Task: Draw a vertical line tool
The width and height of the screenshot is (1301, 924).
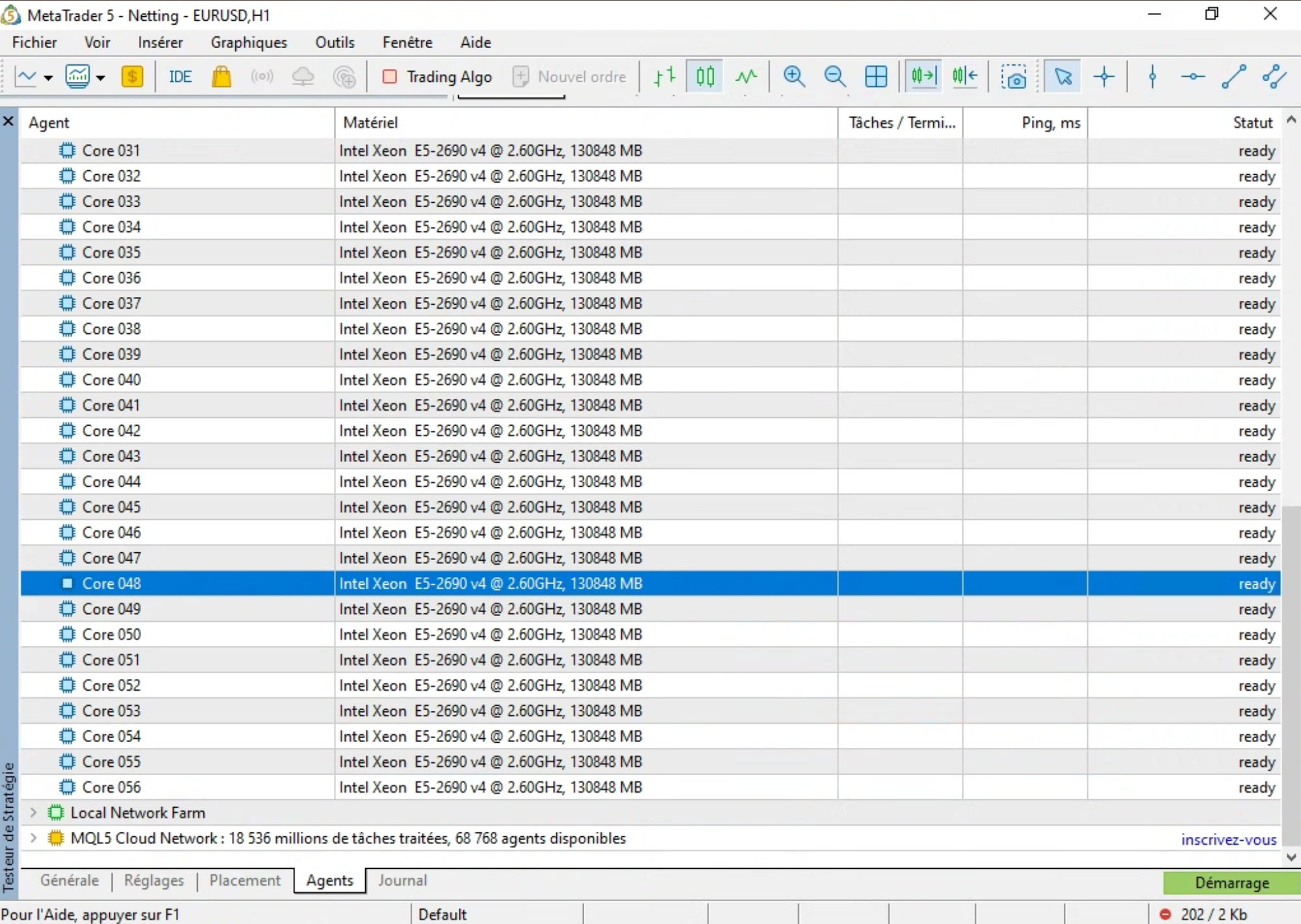Action: pos(1152,77)
